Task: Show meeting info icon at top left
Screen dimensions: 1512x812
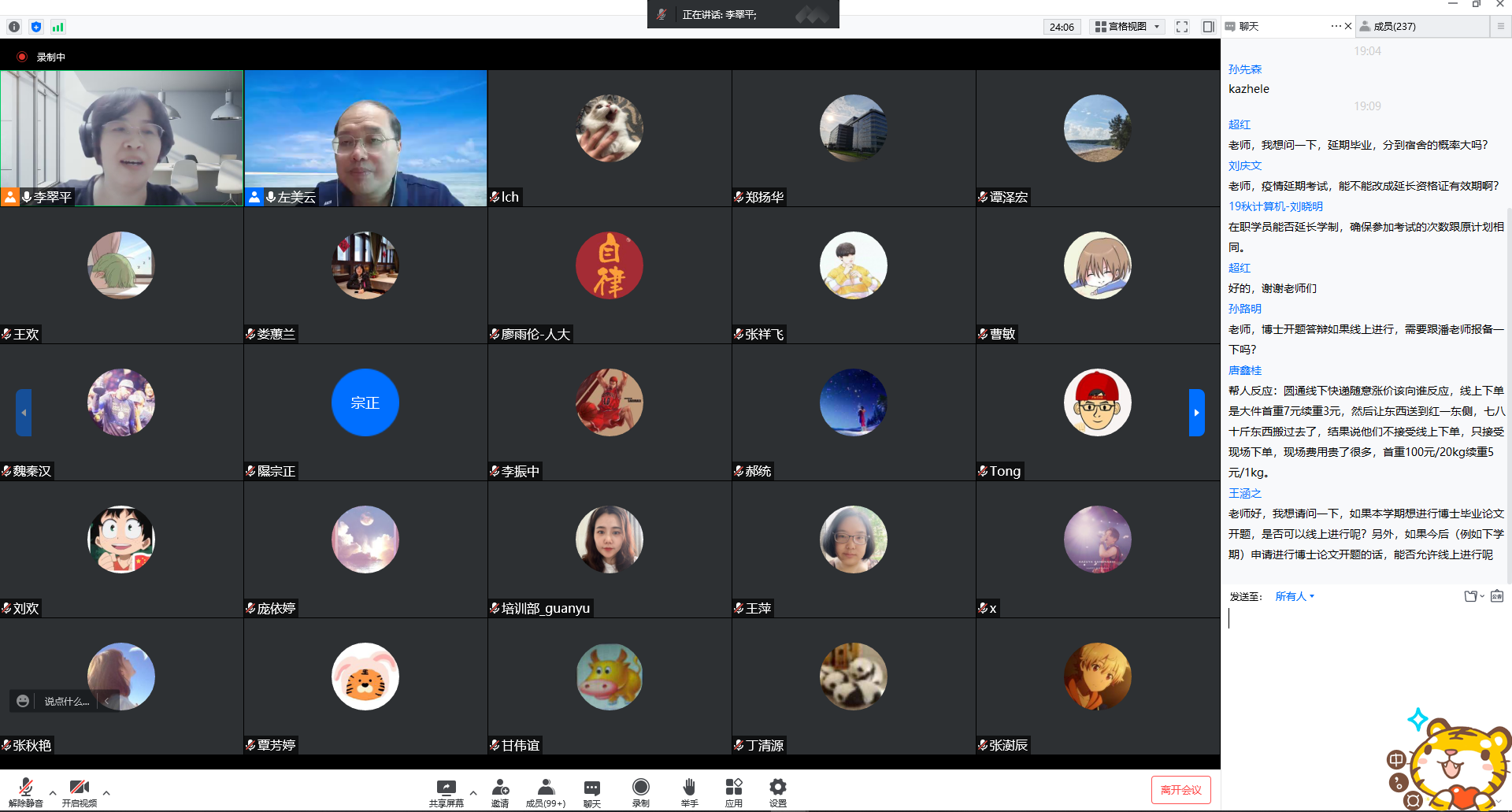Action: pyautogui.click(x=14, y=27)
